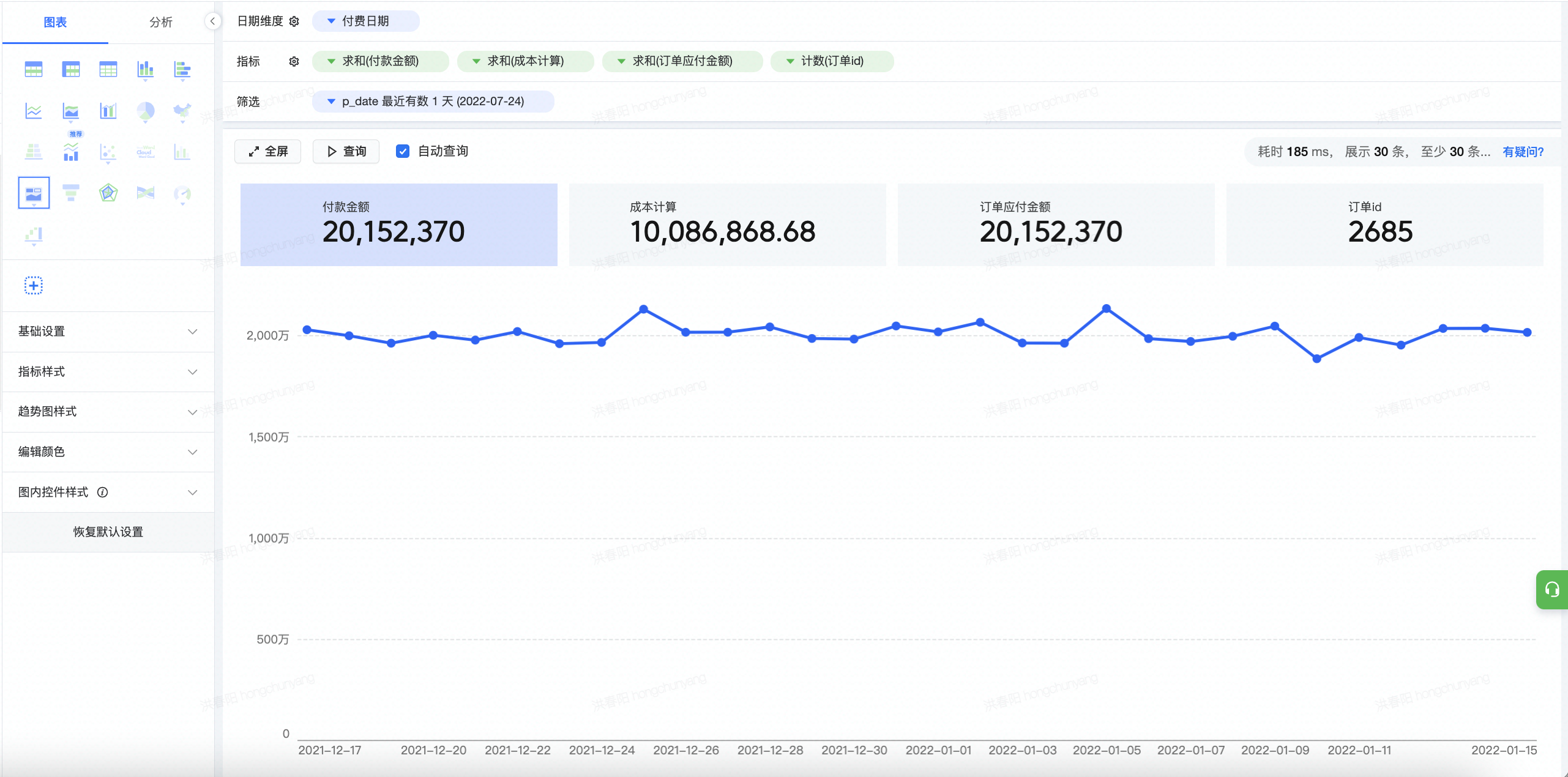Pick the recommended line-and-bar combo chart icon
Image resolution: width=1568 pixels, height=777 pixels.
tap(71, 152)
